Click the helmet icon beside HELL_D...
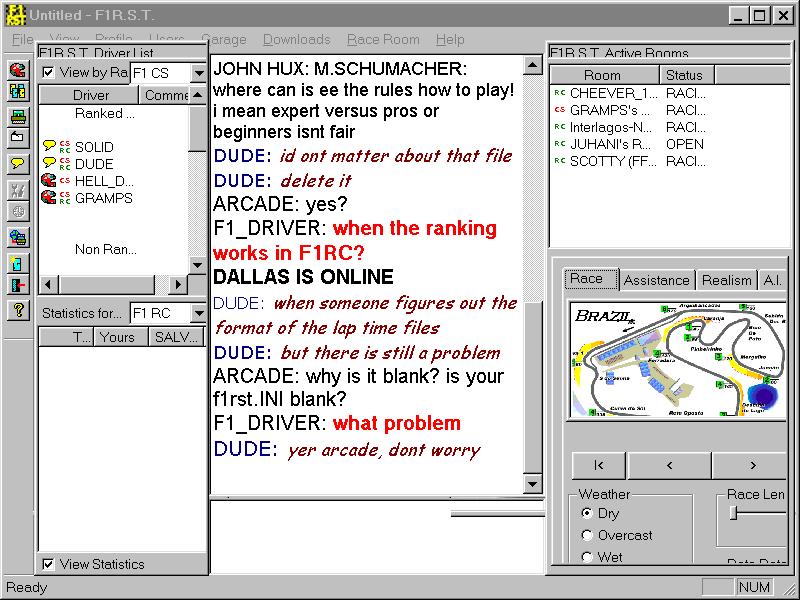The image size is (800, 600). pos(48,180)
